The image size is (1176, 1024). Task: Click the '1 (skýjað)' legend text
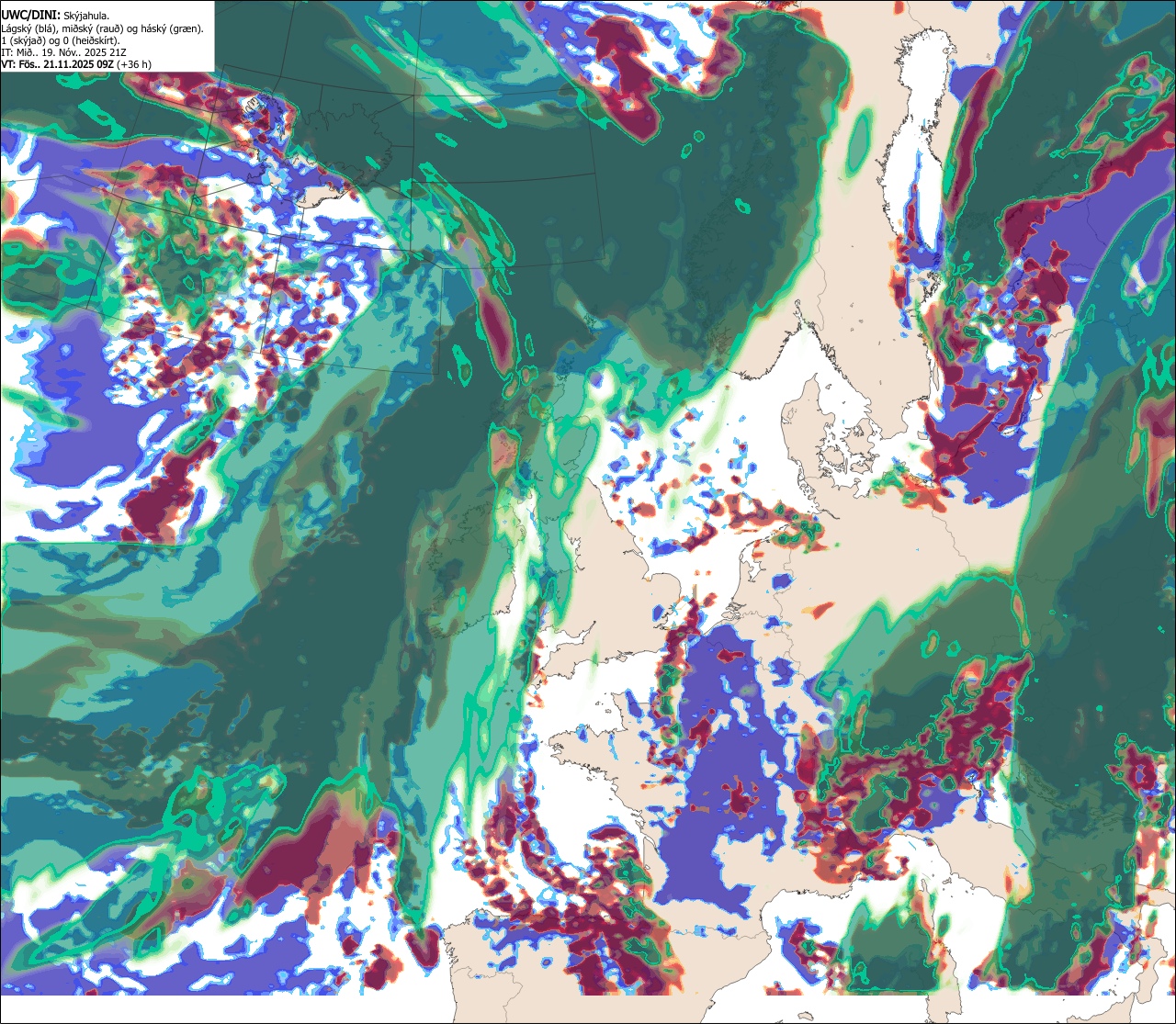click(24, 41)
